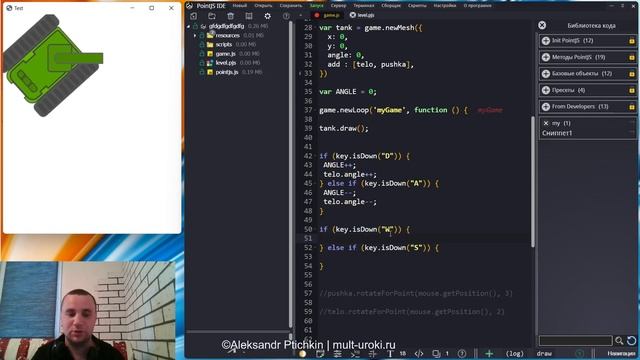Switch to the game.js editor tab
Screen dimensions: 640x360
point(327,15)
